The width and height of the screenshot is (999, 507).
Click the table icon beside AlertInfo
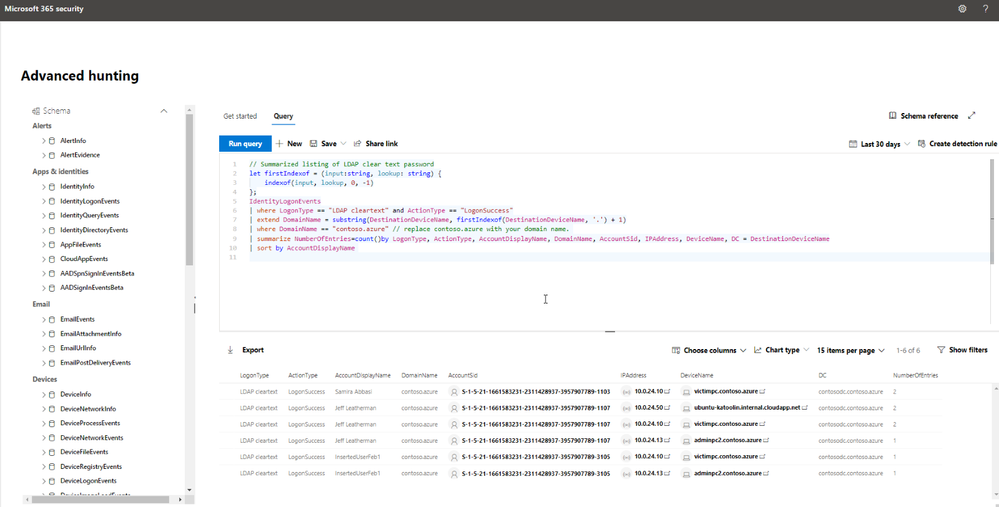pyautogui.click(x=52, y=141)
